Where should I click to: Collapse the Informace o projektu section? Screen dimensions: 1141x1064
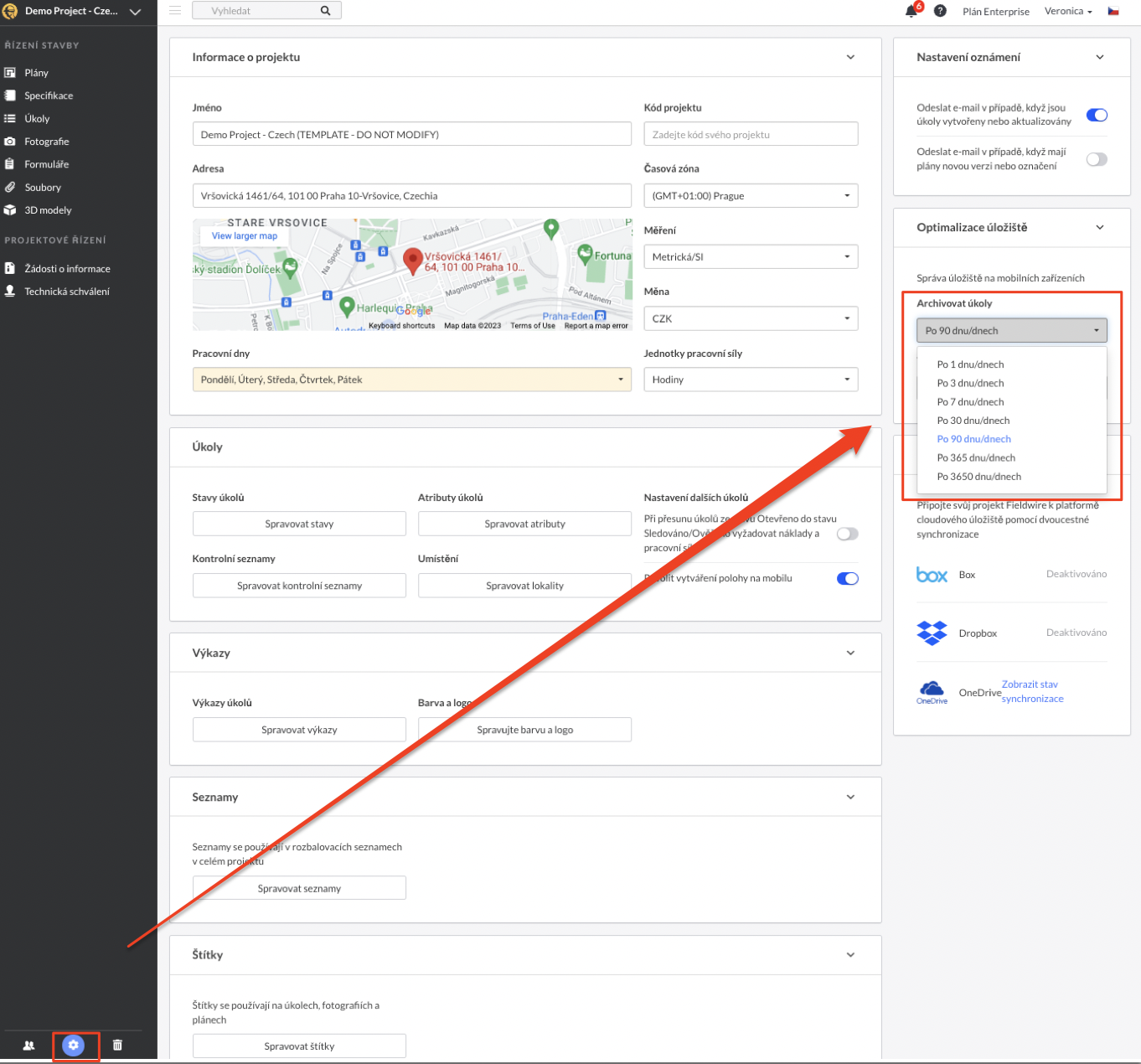(850, 57)
